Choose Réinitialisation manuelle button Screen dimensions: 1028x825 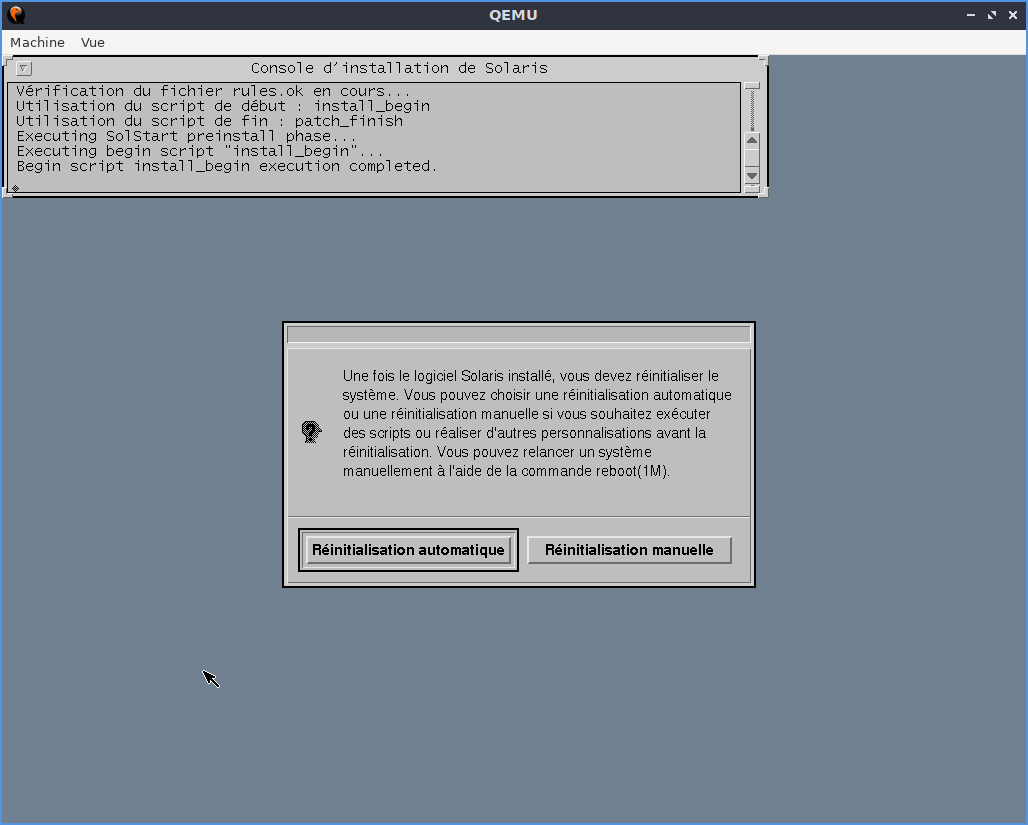[x=629, y=550]
